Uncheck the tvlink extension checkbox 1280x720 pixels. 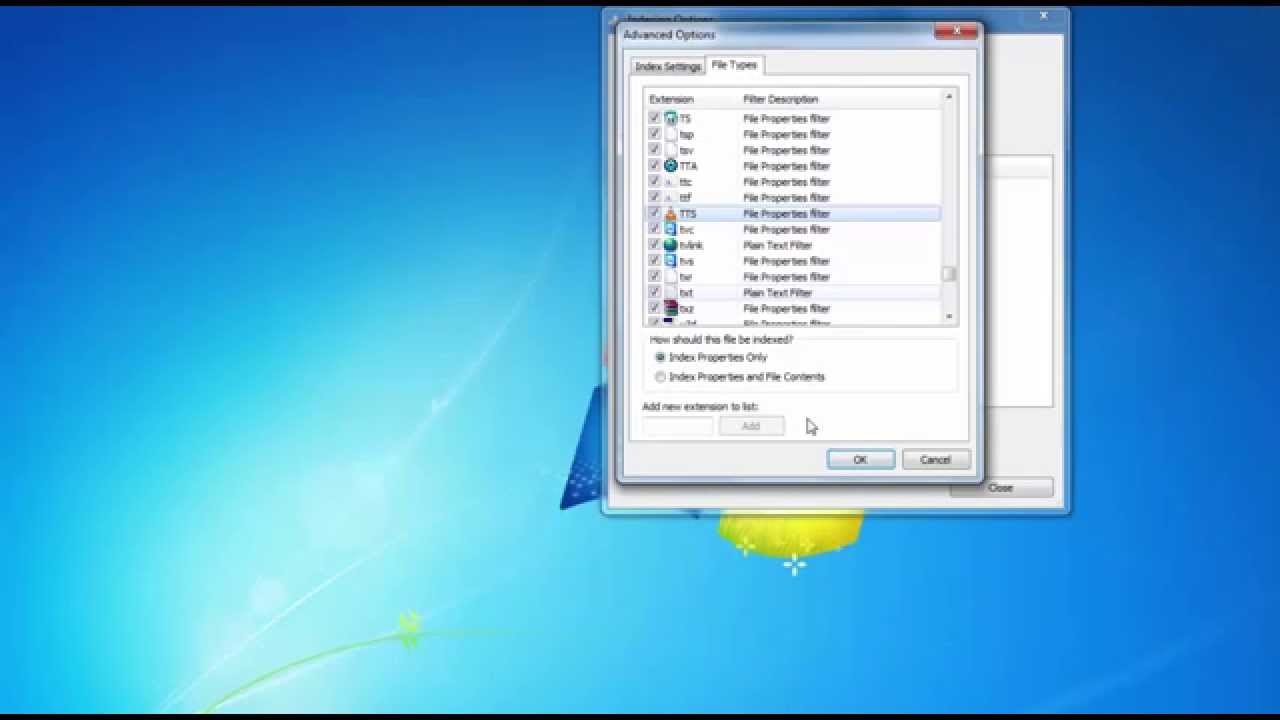coord(655,245)
